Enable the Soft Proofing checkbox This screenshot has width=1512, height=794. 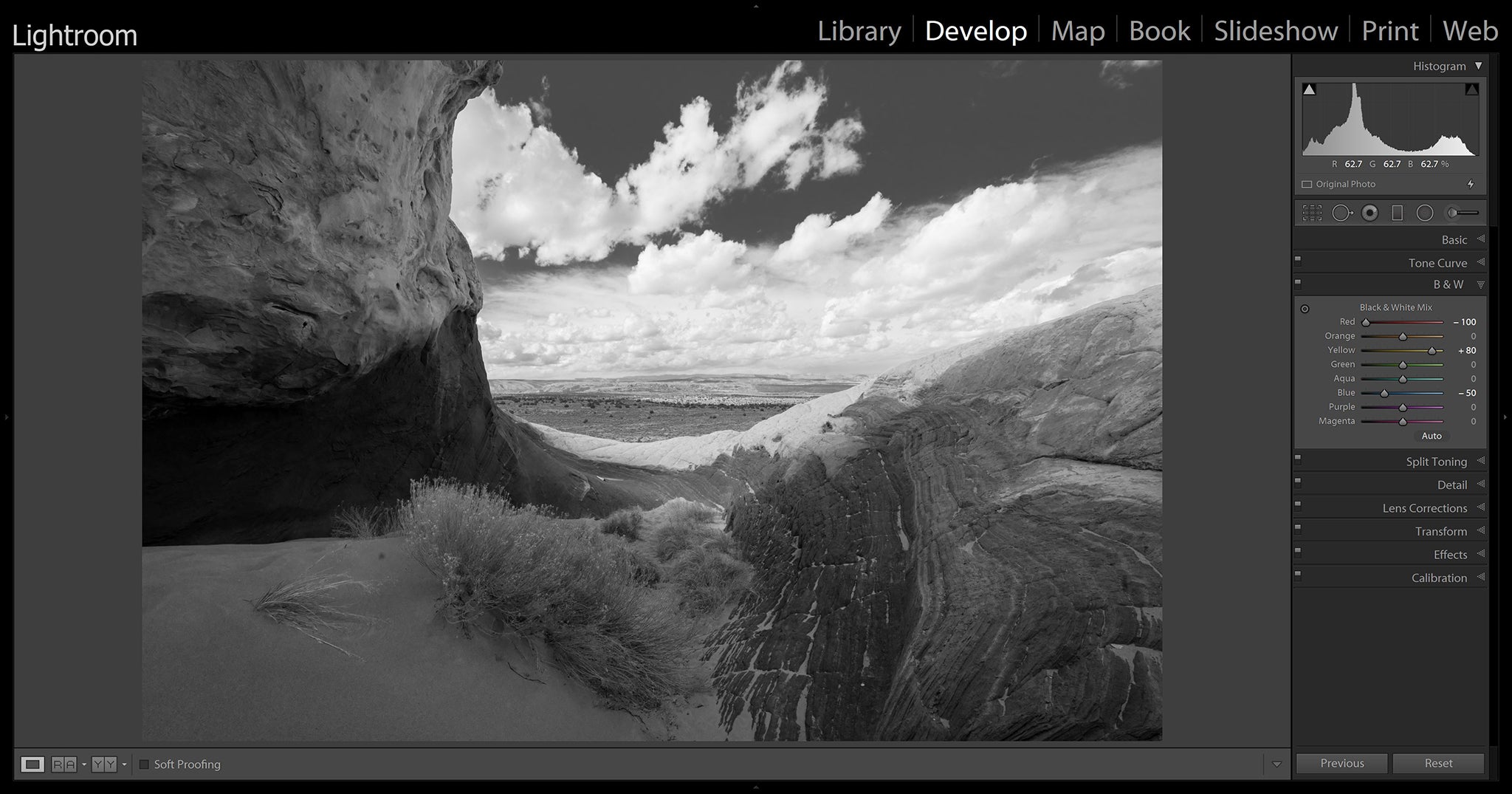click(145, 764)
